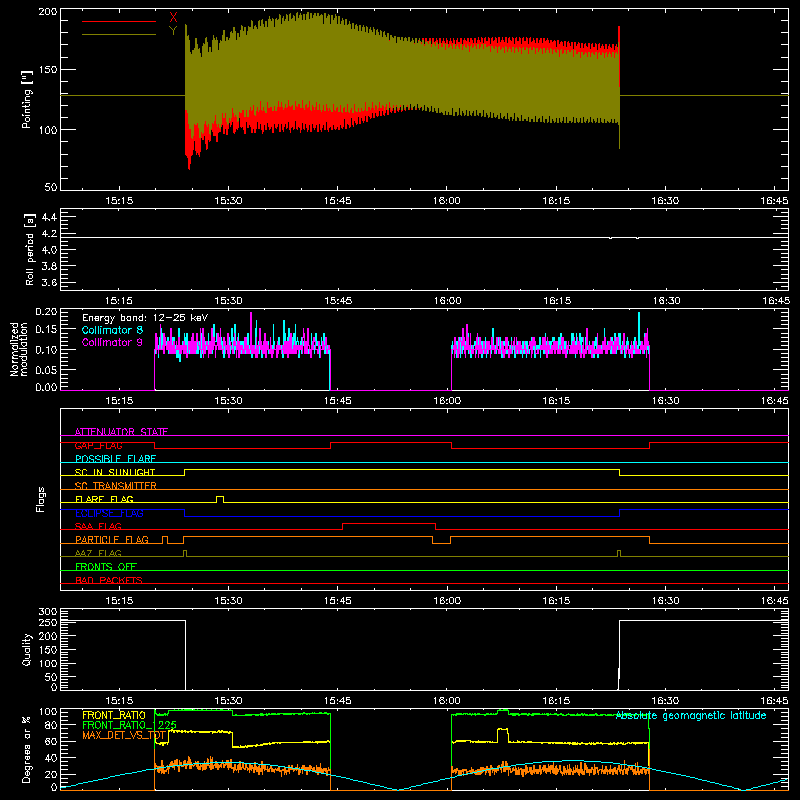Select the GAP_FLAG label

click(98, 445)
